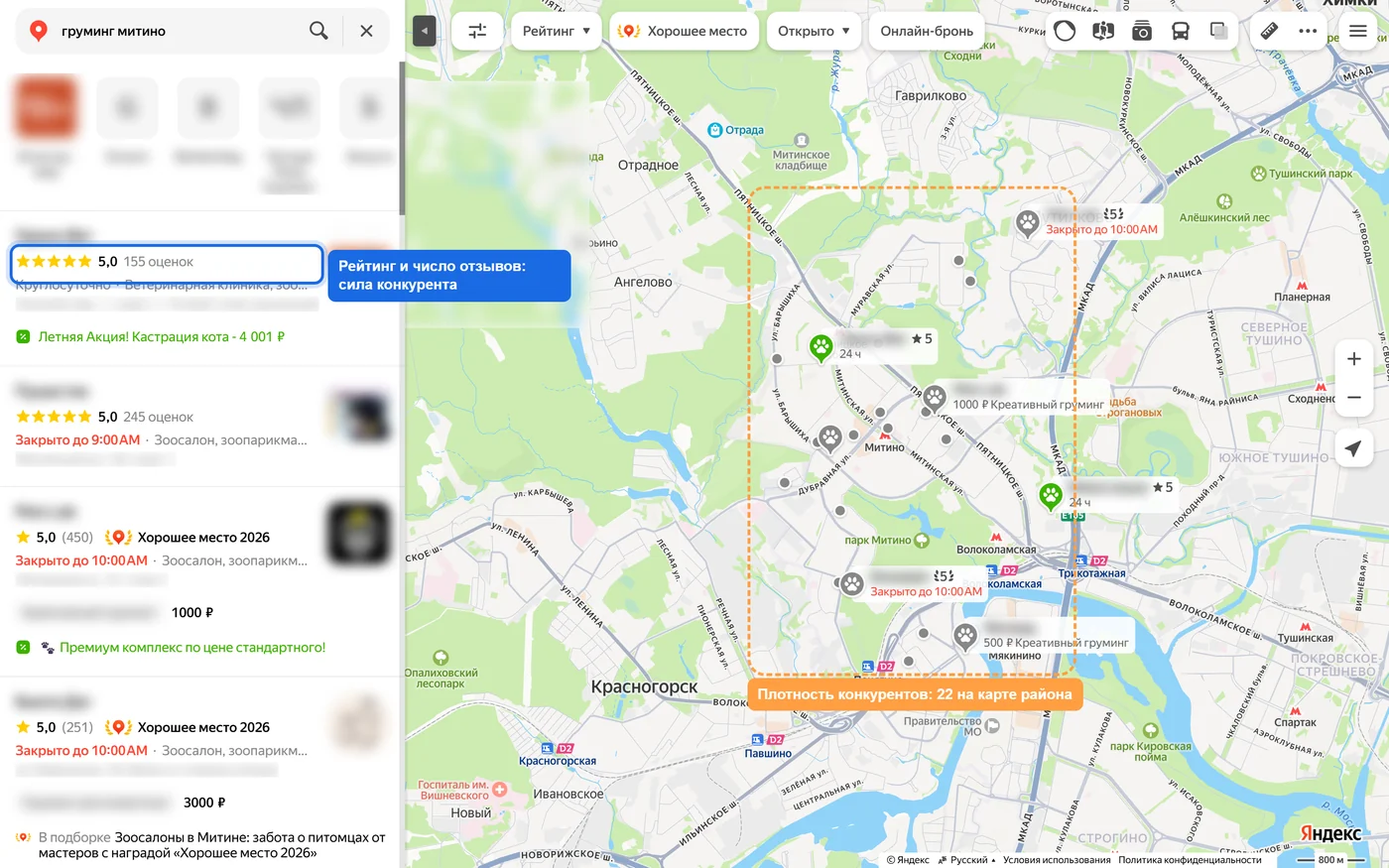The height and width of the screenshot is (868, 1389).
Task: Select the Волоколамская metro station icon
Action: click(996, 537)
